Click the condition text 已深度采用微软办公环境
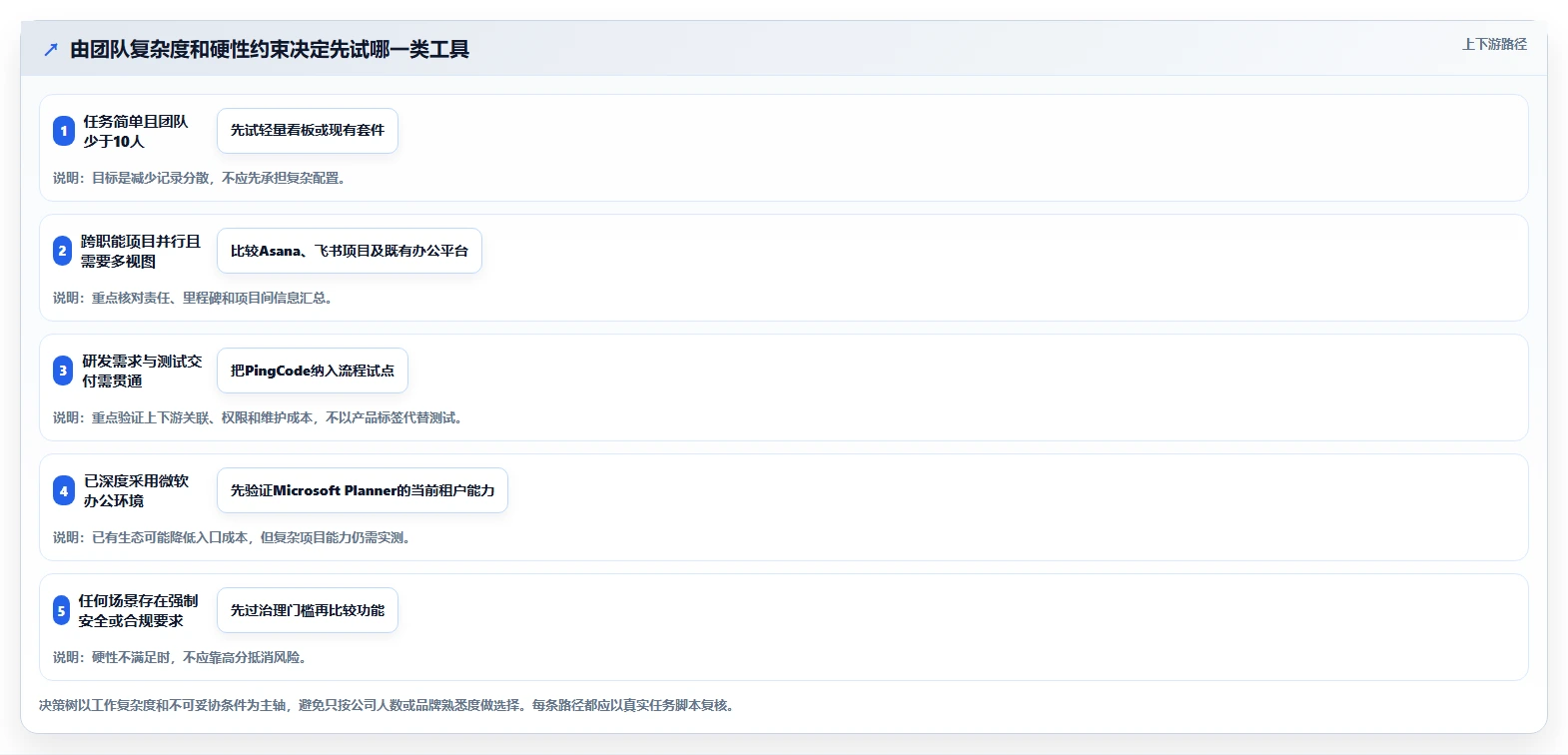This screenshot has height=755, width=1568. [136, 490]
